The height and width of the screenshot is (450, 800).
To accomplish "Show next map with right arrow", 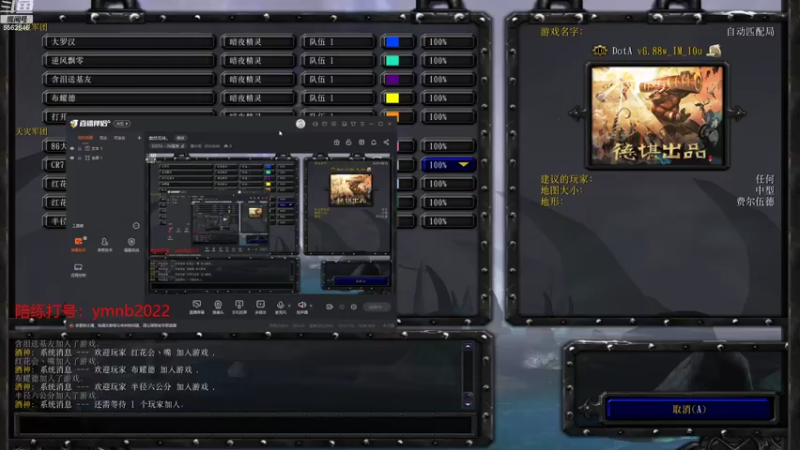I will (x=738, y=113).
